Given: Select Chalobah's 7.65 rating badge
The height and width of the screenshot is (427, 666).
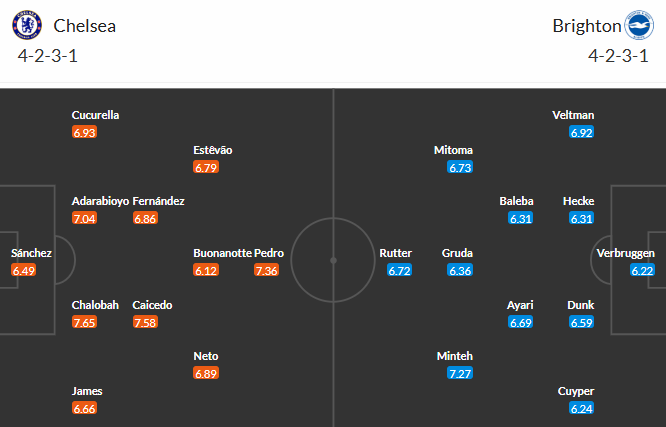Looking at the screenshot, I should (84, 321).
